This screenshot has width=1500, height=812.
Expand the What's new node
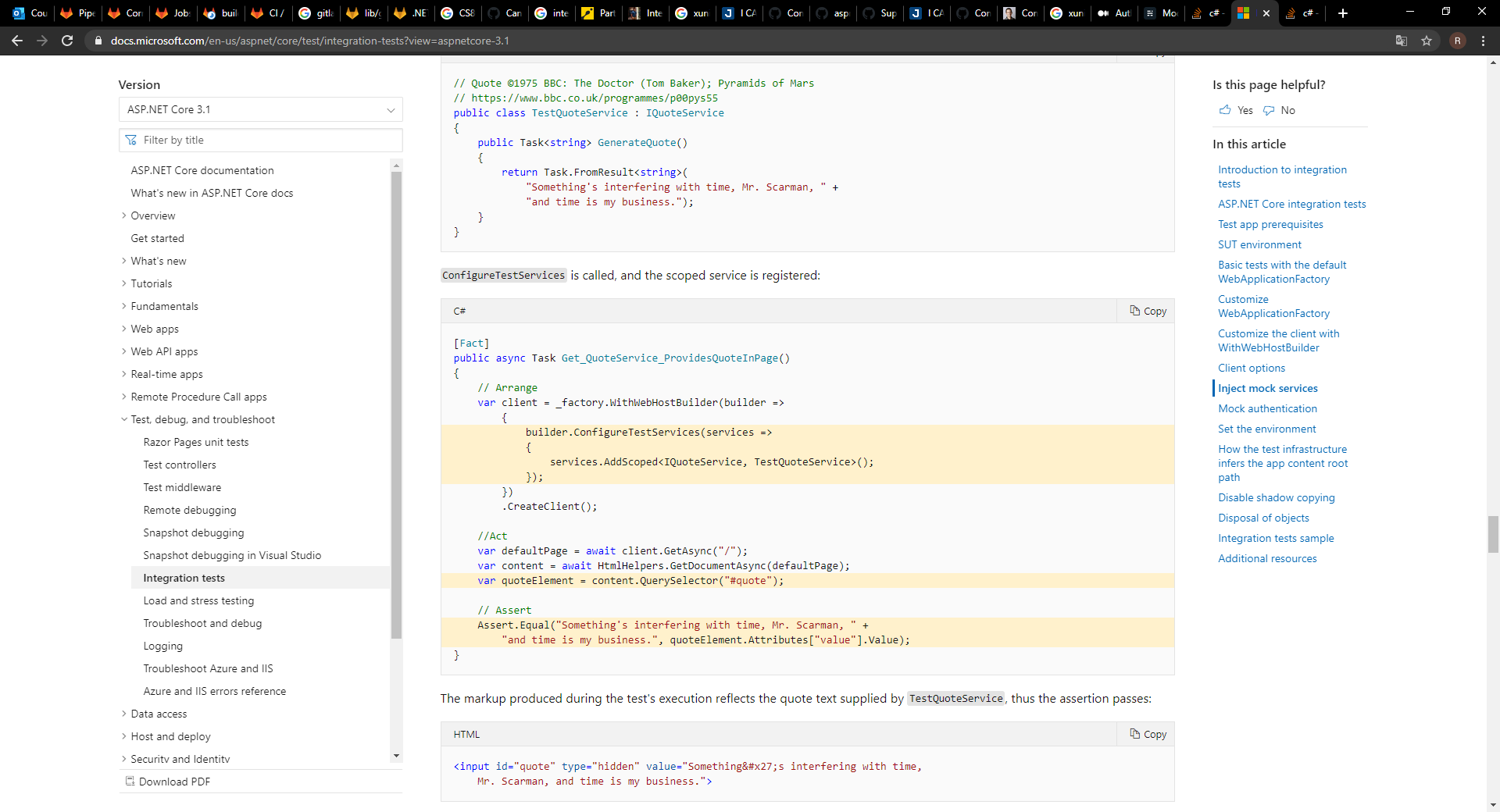(123, 261)
